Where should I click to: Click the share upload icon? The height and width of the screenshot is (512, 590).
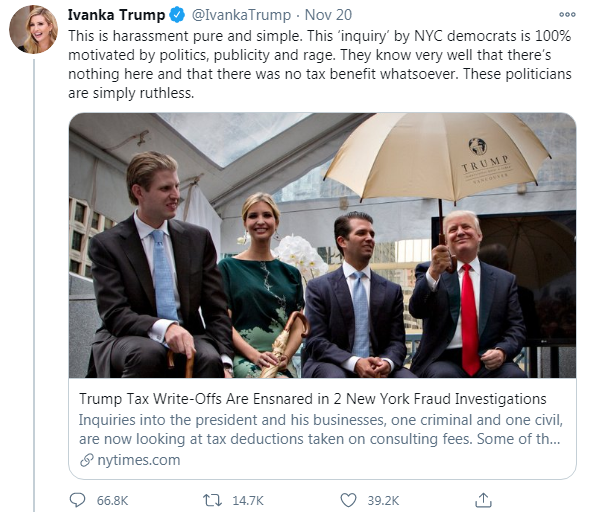(483, 500)
